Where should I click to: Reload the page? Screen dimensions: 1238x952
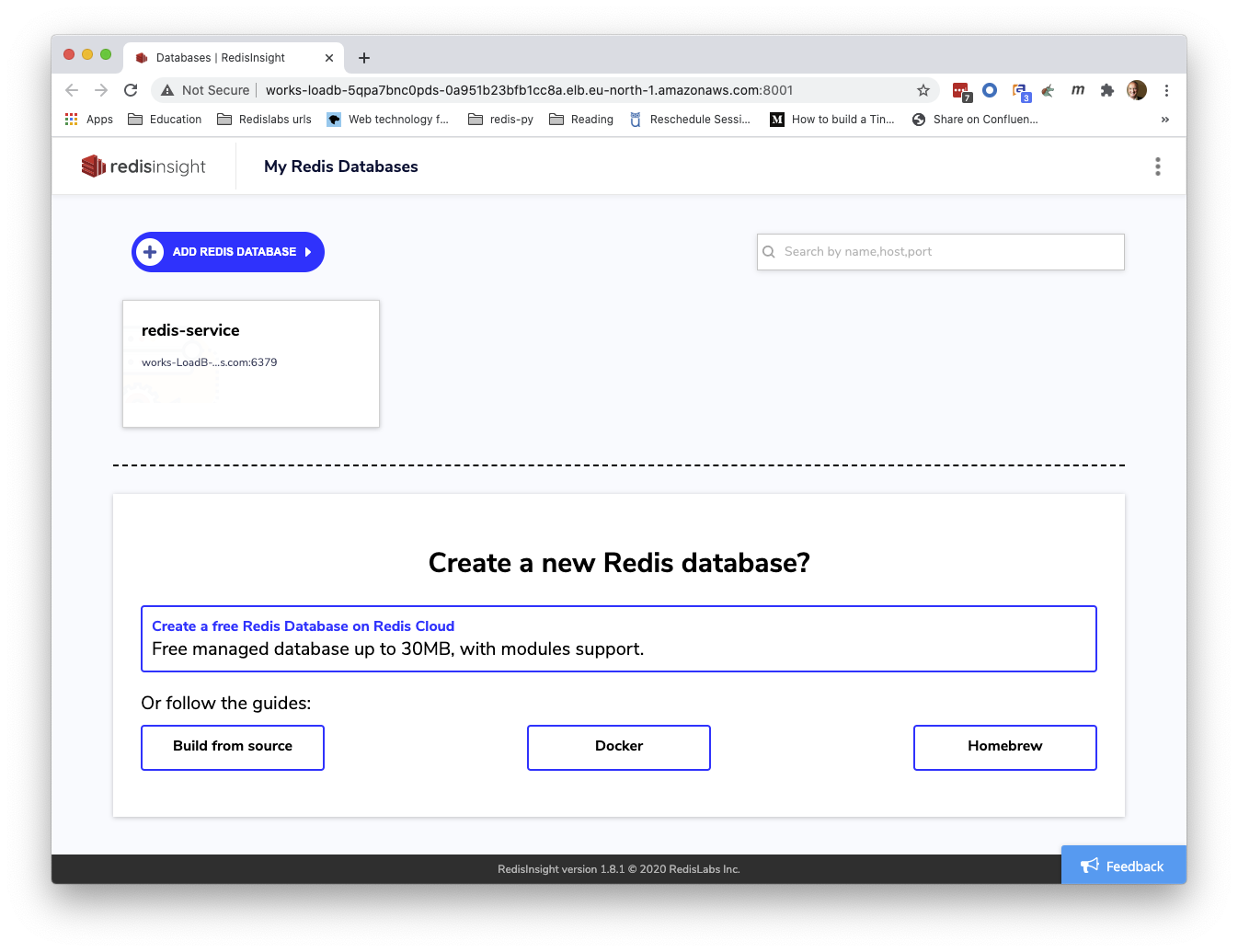[131, 90]
